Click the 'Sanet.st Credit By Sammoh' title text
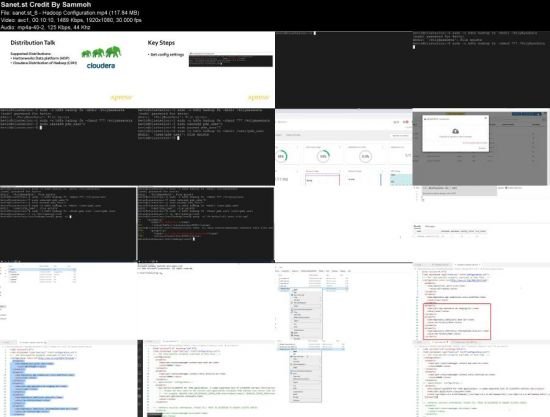 click(46, 5)
